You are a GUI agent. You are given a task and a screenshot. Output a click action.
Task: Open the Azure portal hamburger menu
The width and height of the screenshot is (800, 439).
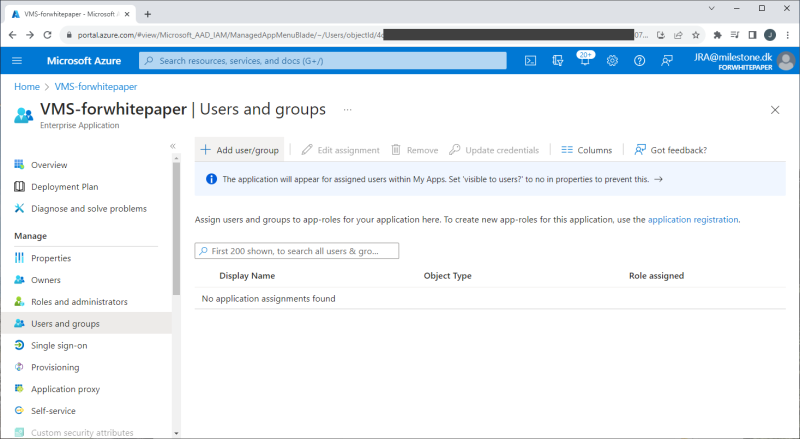coord(17,61)
